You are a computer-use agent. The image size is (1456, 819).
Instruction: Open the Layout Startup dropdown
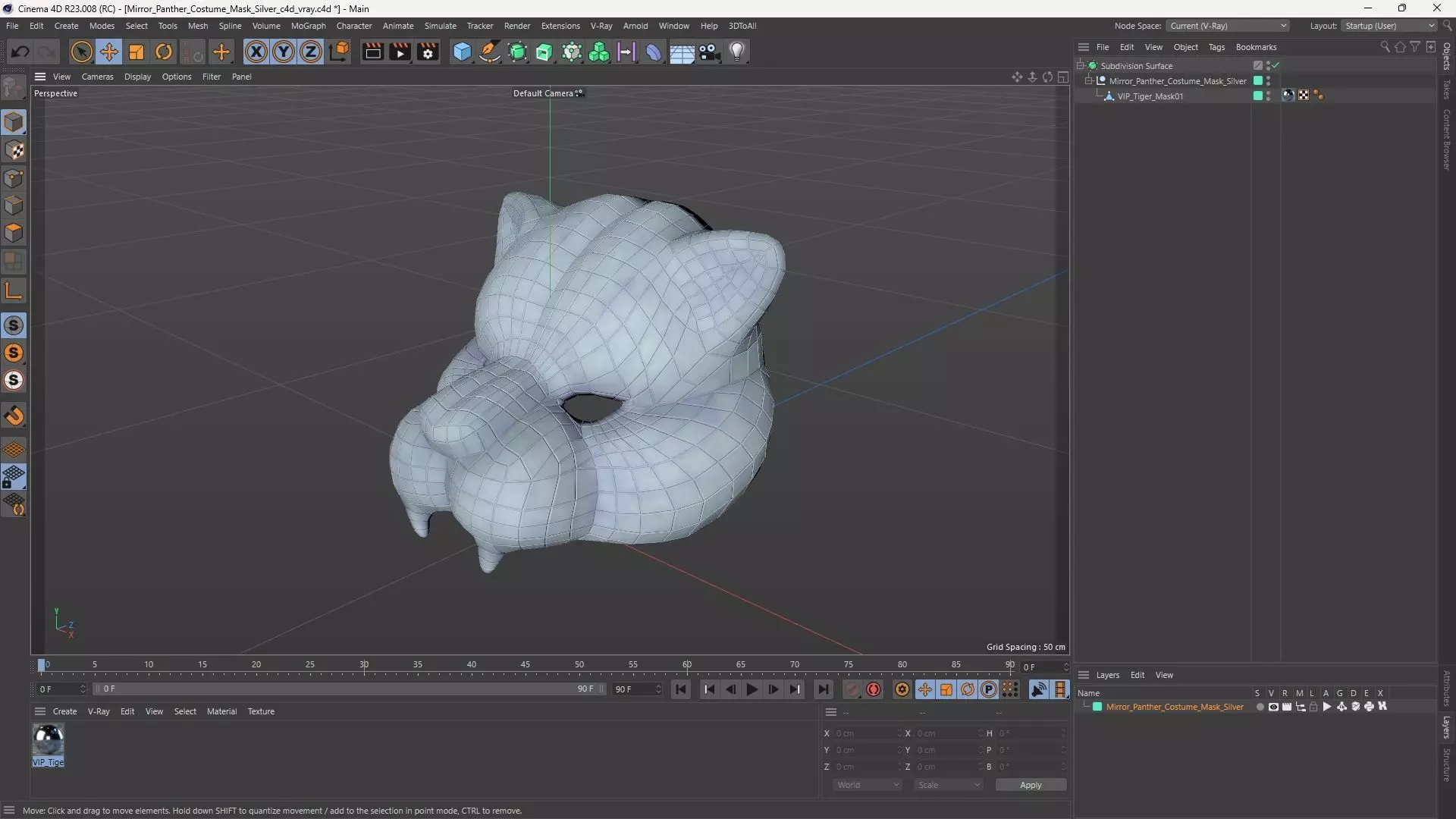tap(1390, 26)
